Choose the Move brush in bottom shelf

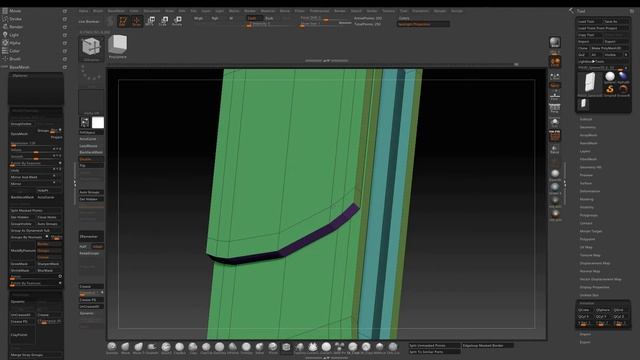[x=126, y=347]
